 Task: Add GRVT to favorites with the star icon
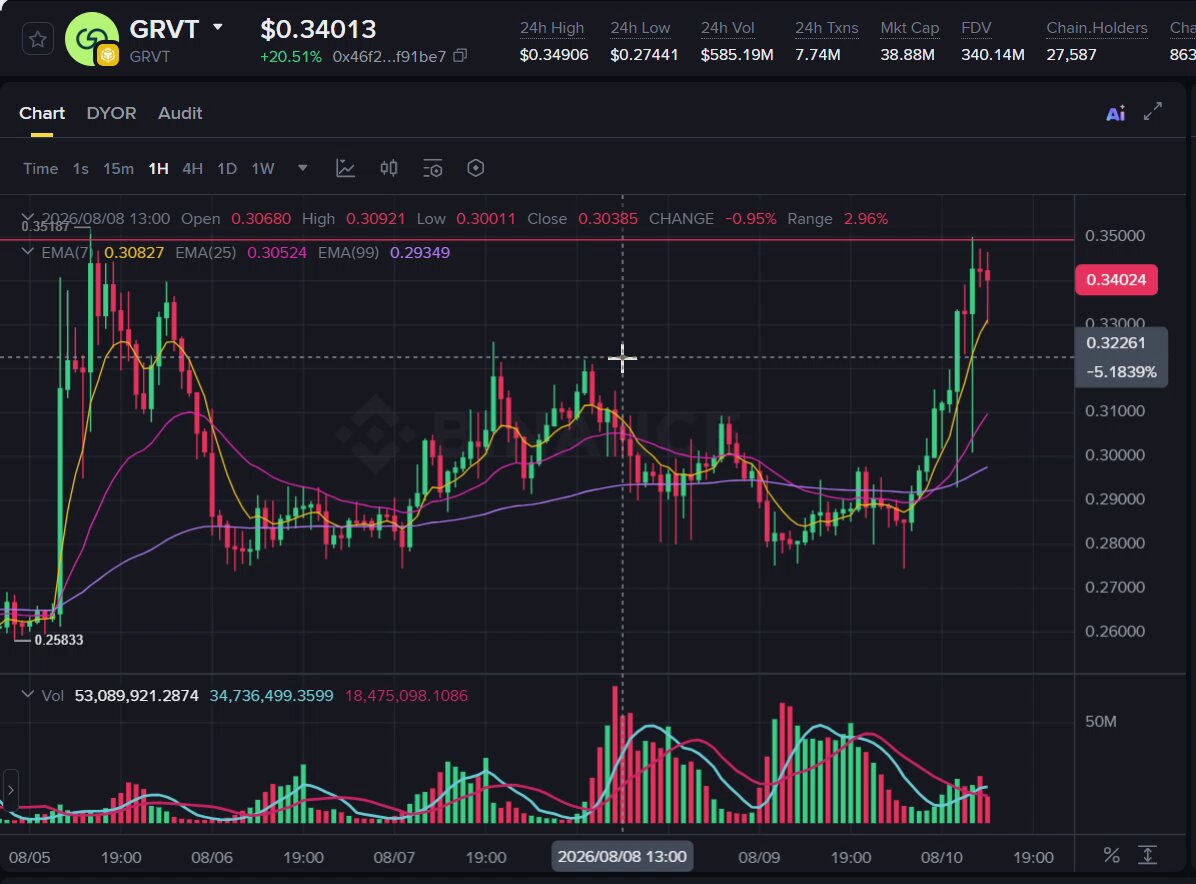click(x=37, y=39)
